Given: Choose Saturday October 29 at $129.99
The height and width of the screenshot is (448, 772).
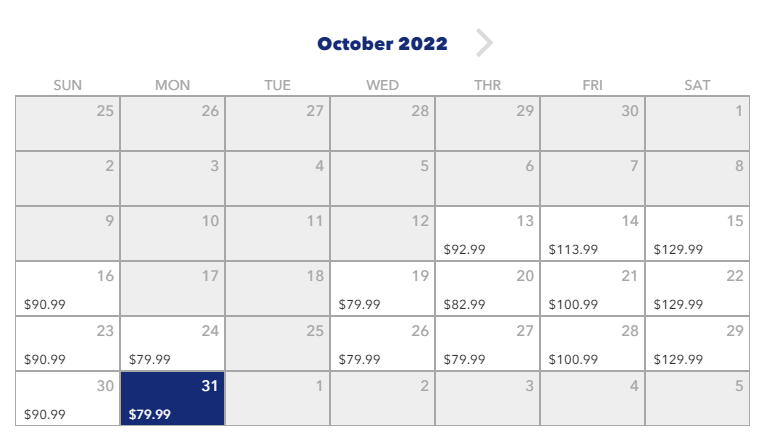Looking at the screenshot, I should pos(697,344).
